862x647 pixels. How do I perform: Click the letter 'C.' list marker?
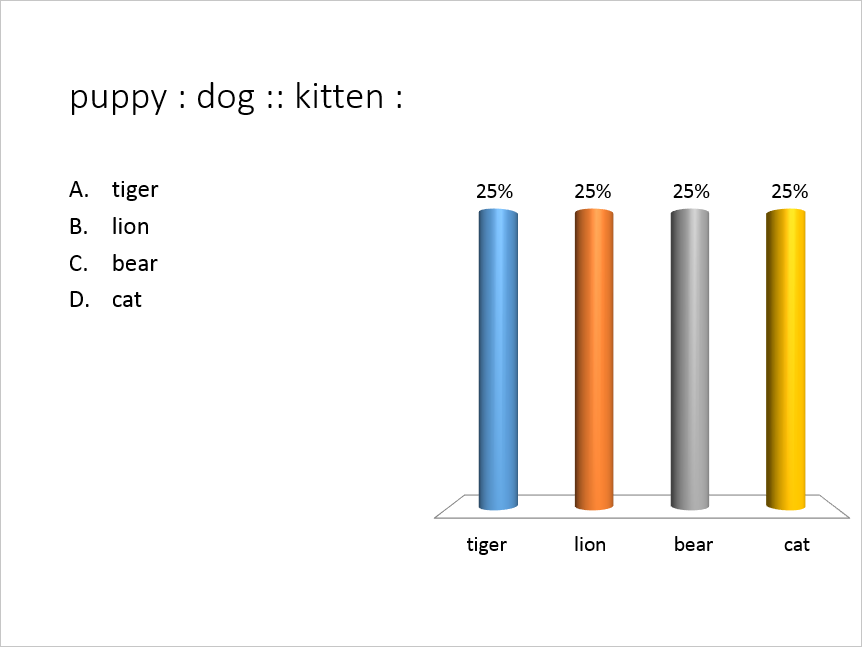(x=79, y=263)
